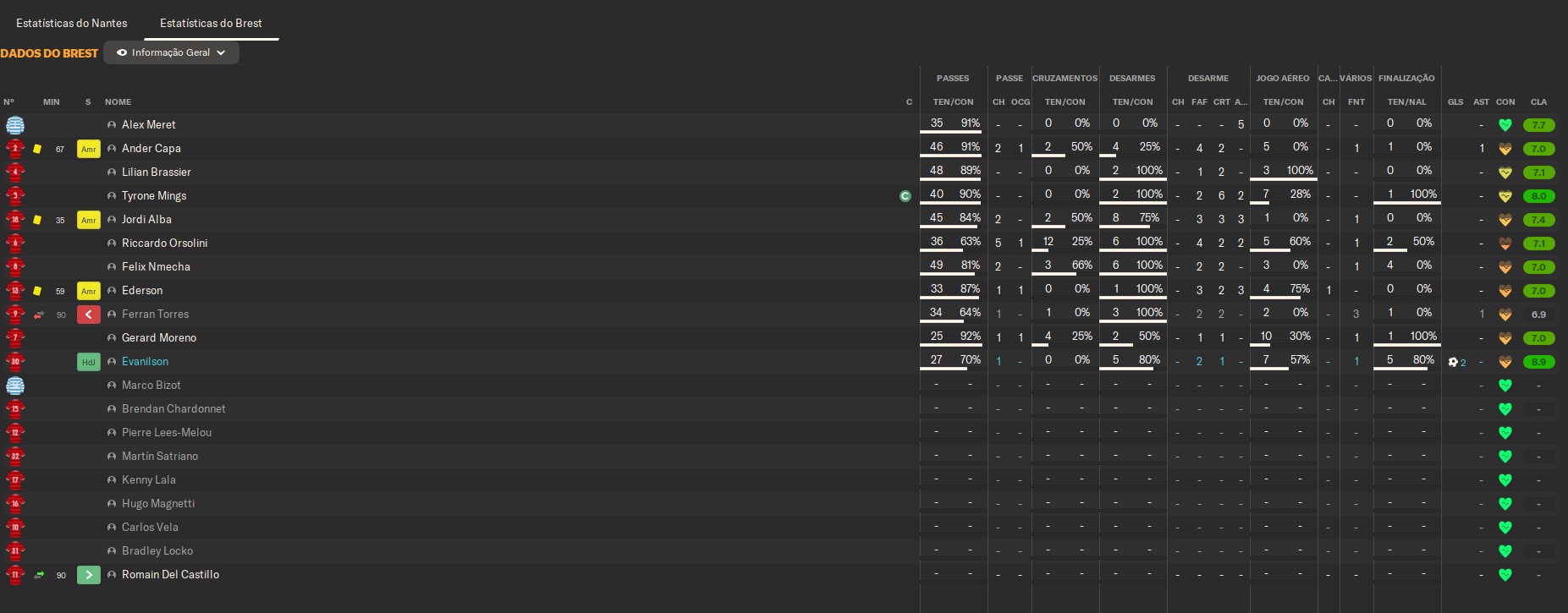This screenshot has width=1568, height=613.
Task: Sort by the NOME column header
Action: [118, 101]
